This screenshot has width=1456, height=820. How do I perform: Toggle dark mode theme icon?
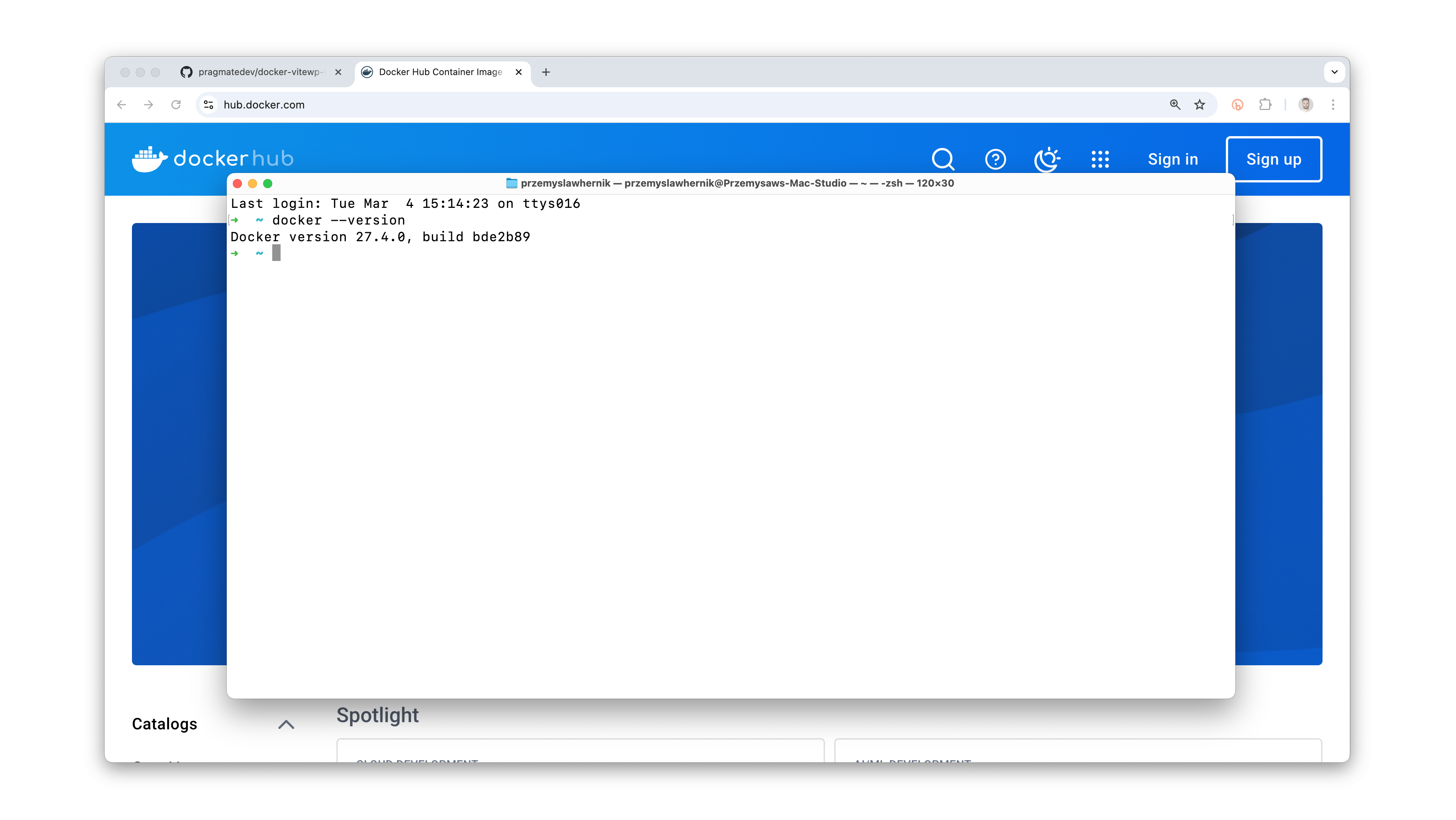(x=1047, y=159)
